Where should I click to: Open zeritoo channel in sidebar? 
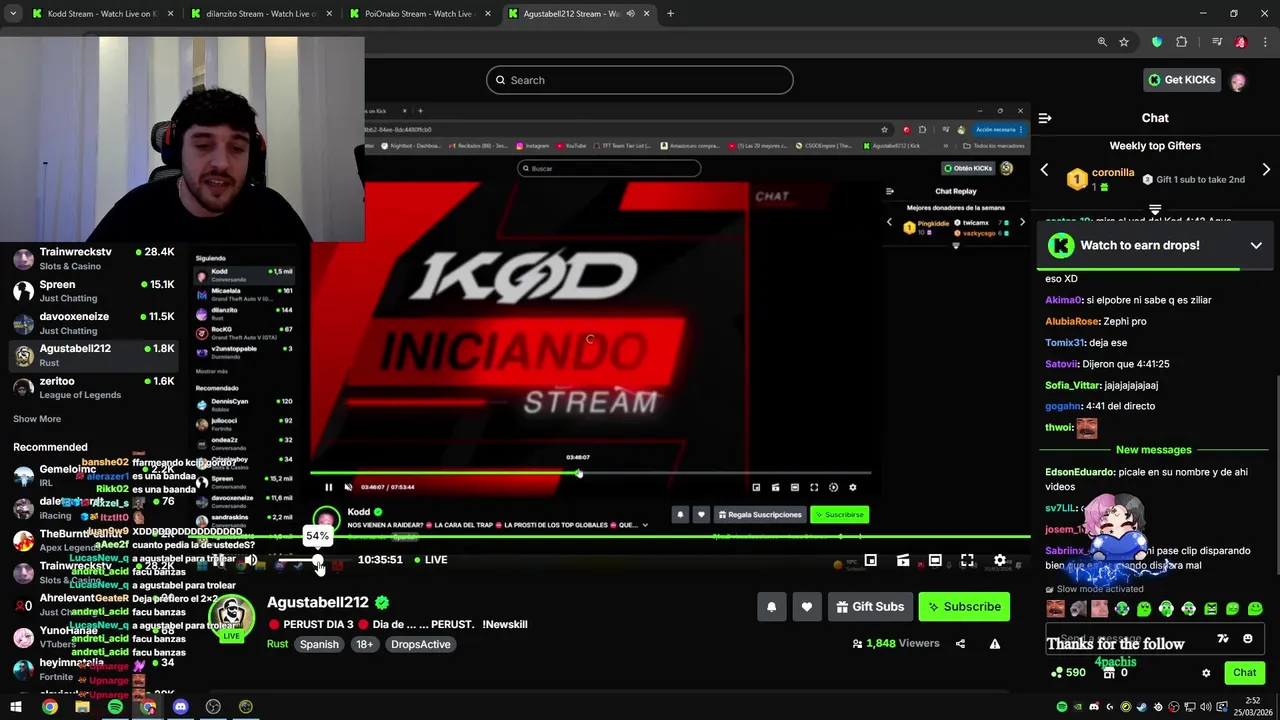(93, 387)
